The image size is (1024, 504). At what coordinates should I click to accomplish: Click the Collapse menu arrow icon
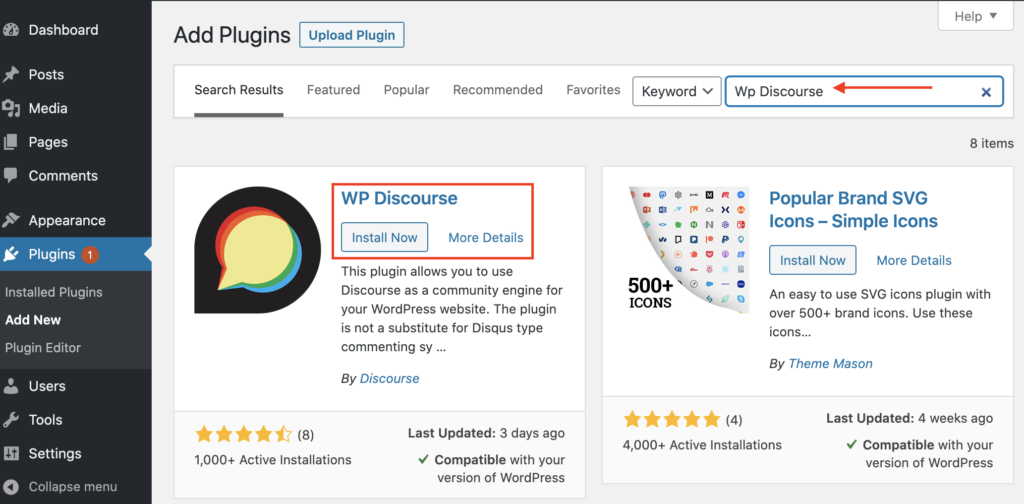[x=10, y=487]
